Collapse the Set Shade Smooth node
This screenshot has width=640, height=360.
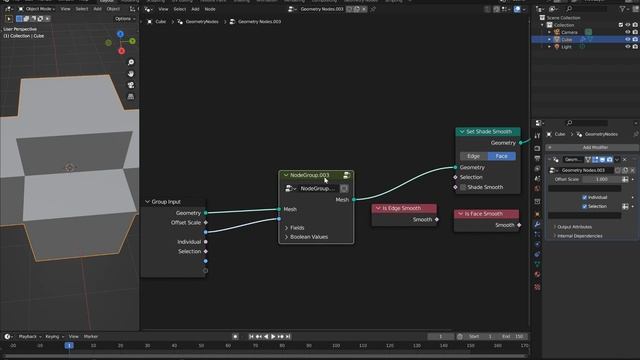pos(462,132)
